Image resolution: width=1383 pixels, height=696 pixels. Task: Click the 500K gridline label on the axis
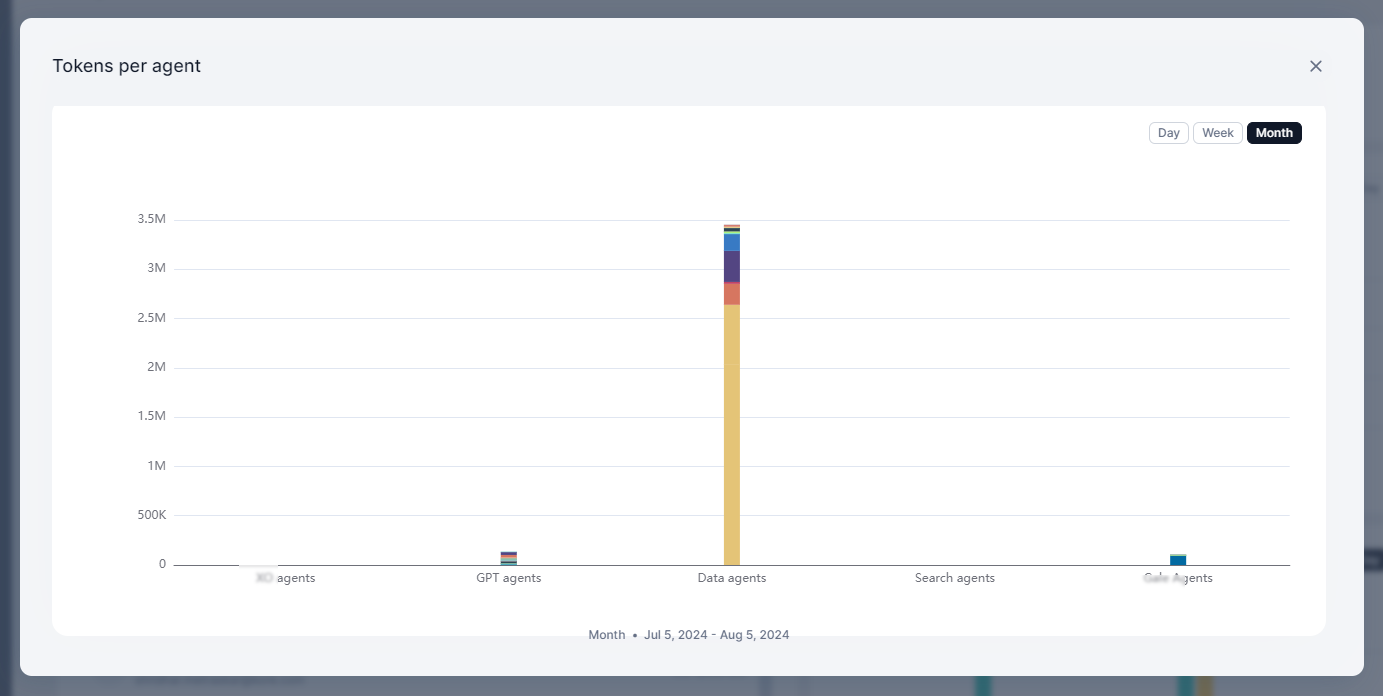coord(150,514)
